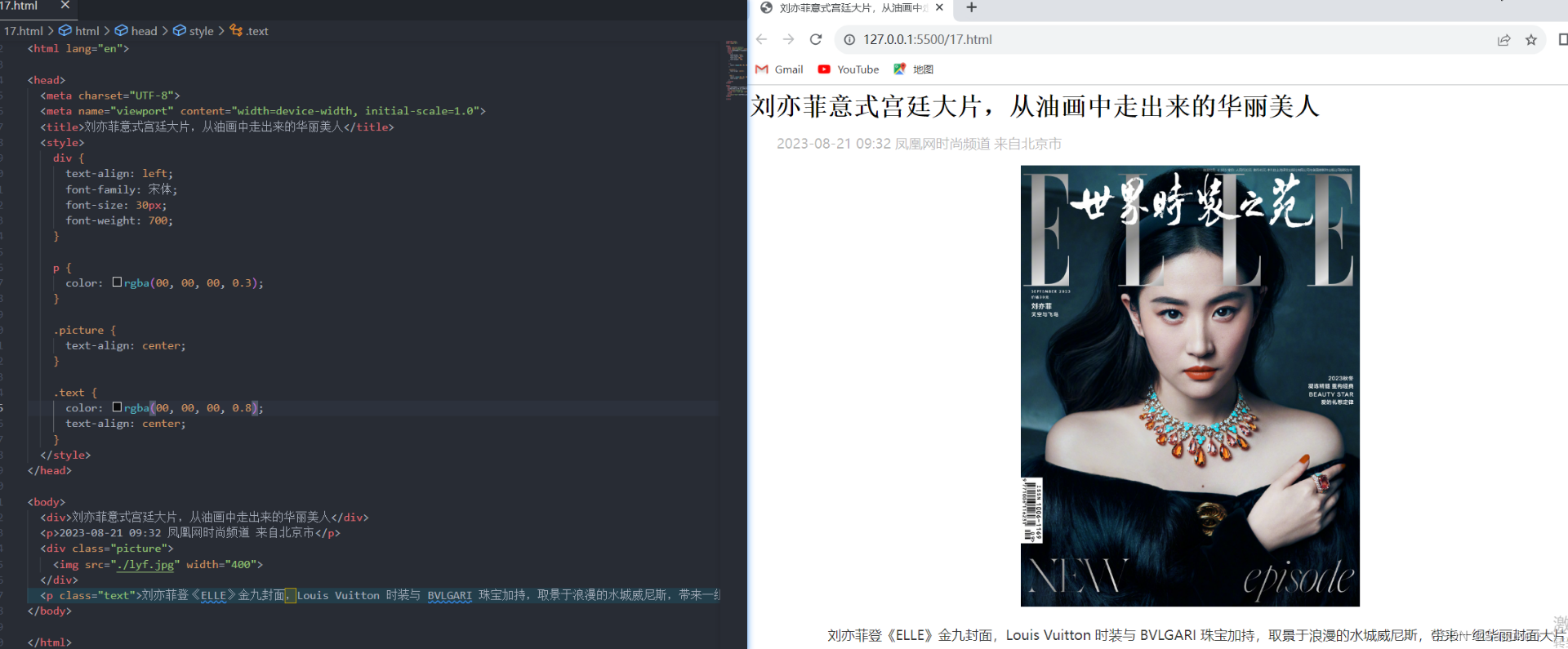Click the meta name="viewport" code line
Viewport: 1568px width, 649px height.
click(x=263, y=111)
